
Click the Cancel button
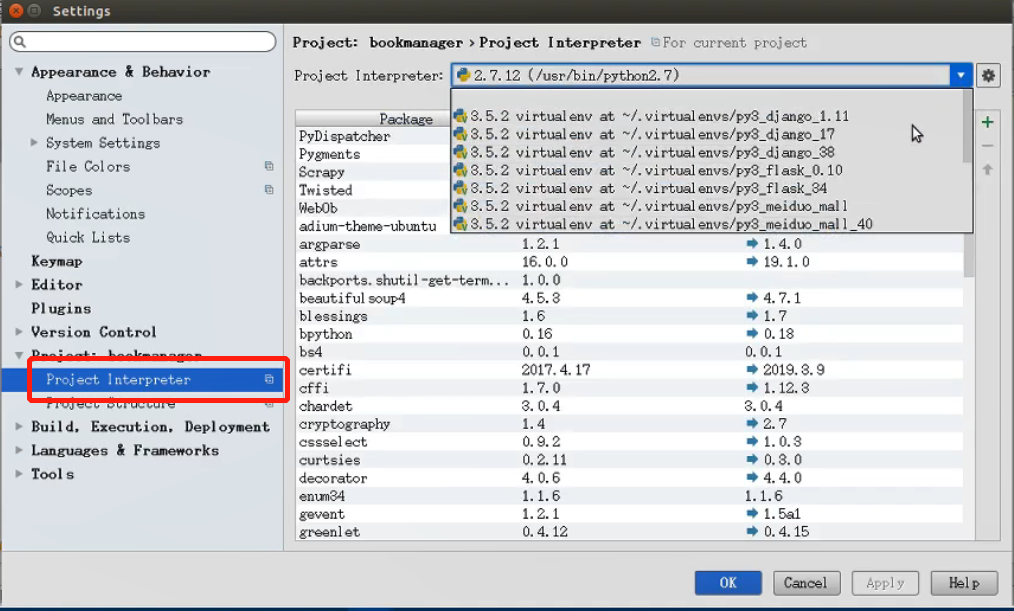click(805, 583)
